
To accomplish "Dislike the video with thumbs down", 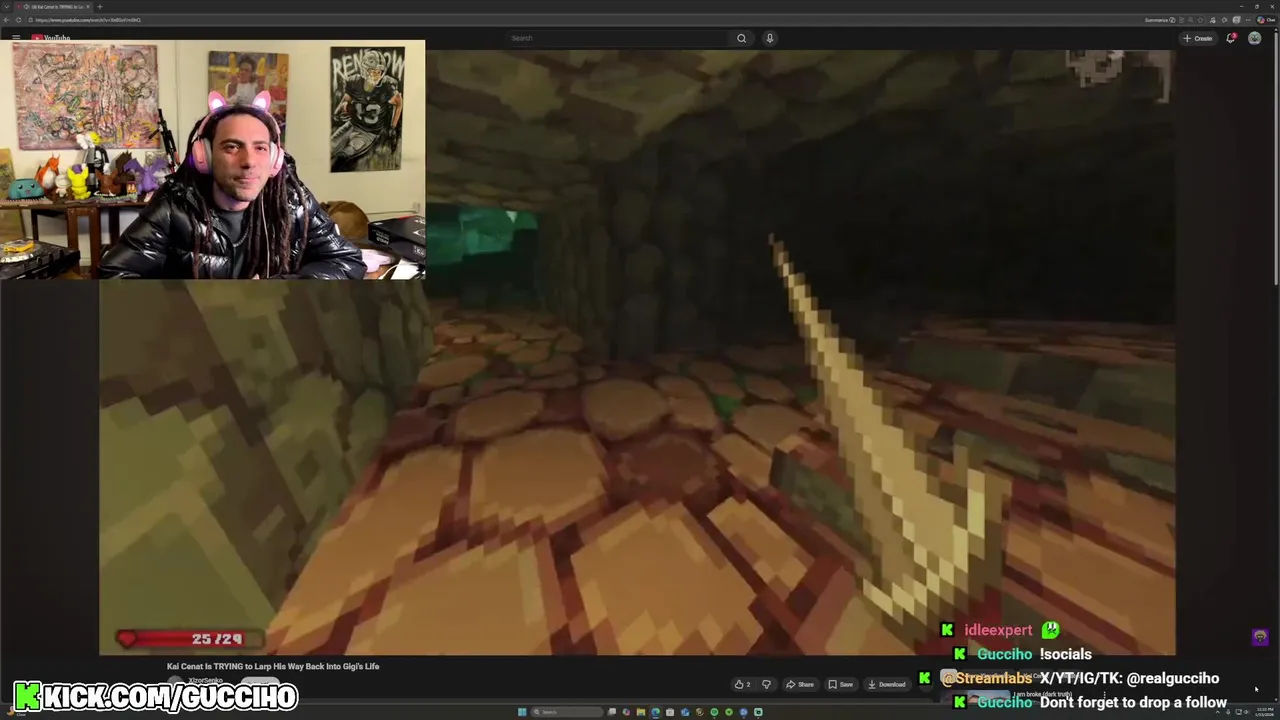I will point(766,684).
